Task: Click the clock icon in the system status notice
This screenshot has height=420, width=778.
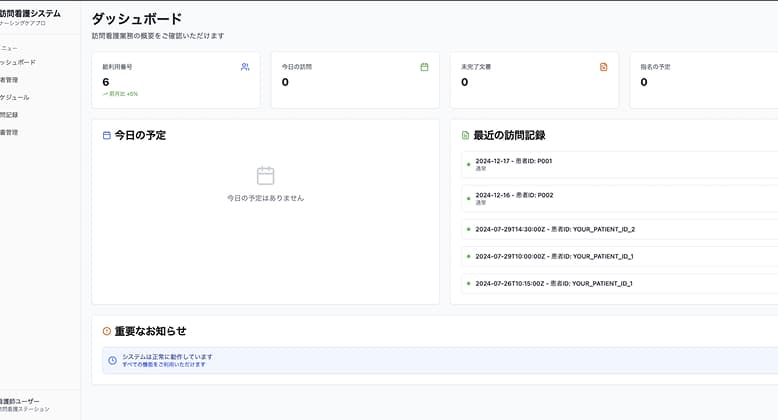Action: pos(113,360)
